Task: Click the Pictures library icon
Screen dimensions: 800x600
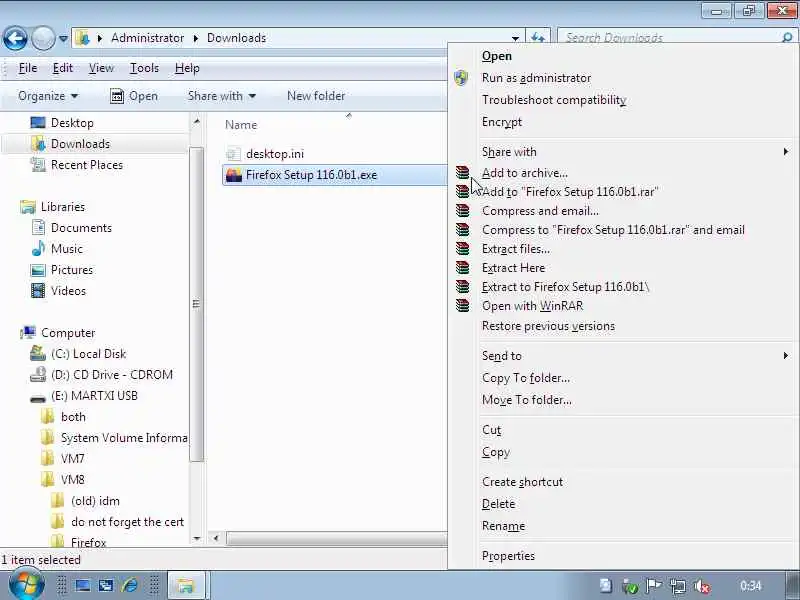Action: pos(38,270)
